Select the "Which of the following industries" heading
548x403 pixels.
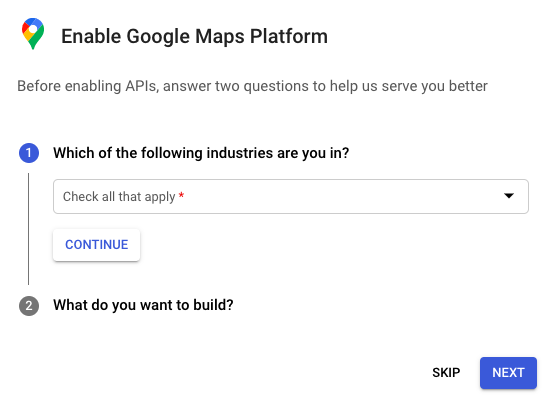201,153
